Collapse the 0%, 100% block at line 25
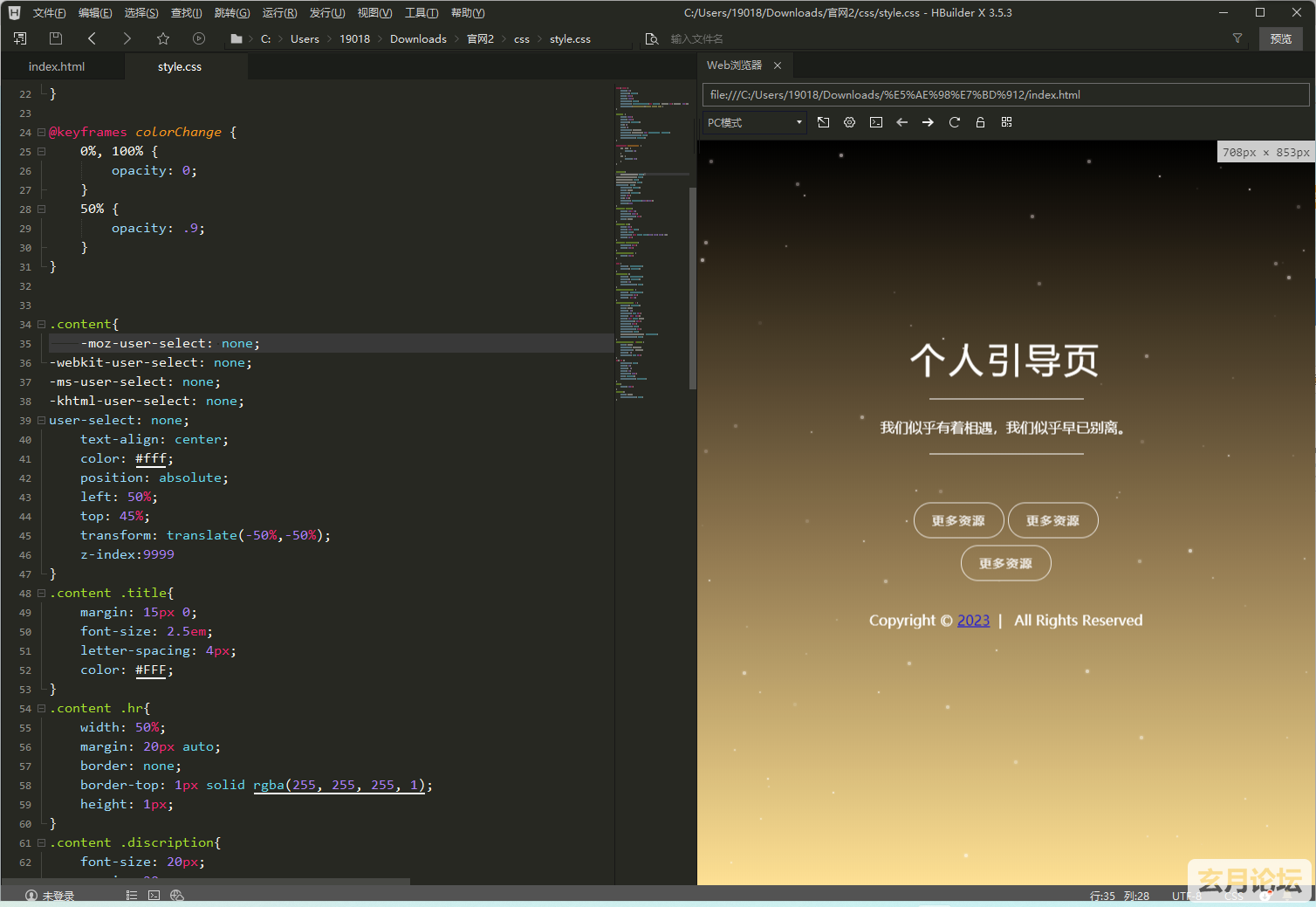This screenshot has width=1316, height=907. point(41,152)
